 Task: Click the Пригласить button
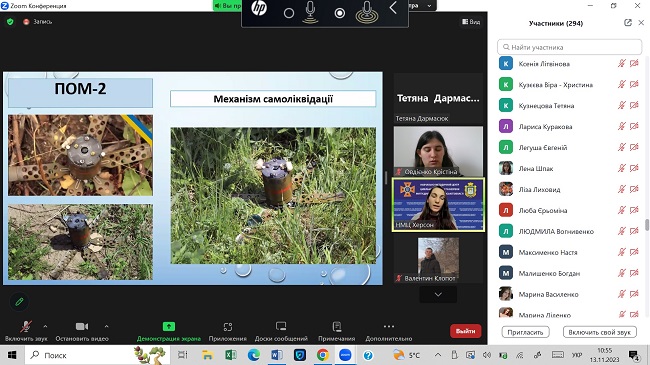(525, 332)
